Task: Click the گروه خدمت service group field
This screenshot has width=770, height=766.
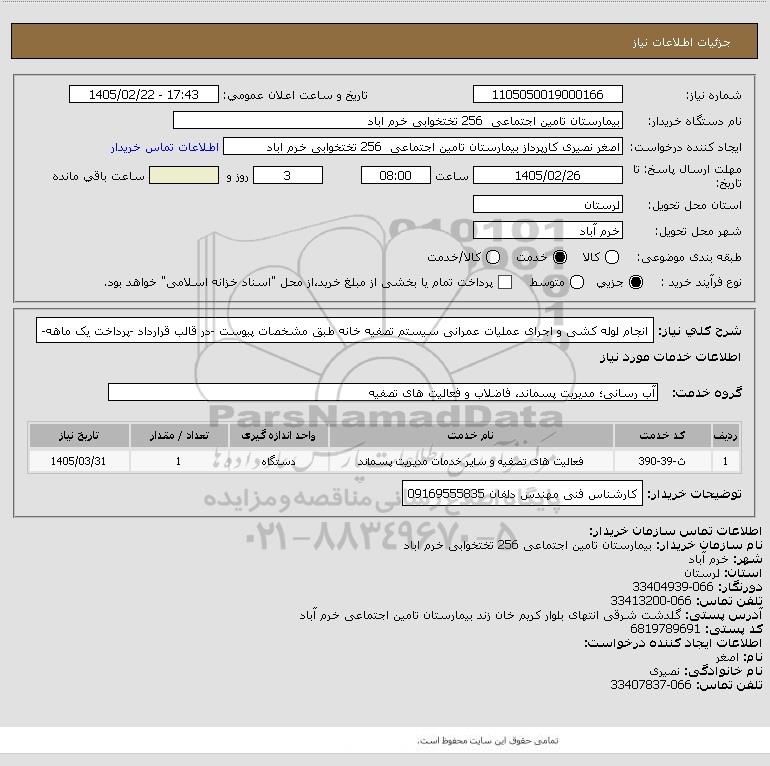Action: click(x=383, y=392)
